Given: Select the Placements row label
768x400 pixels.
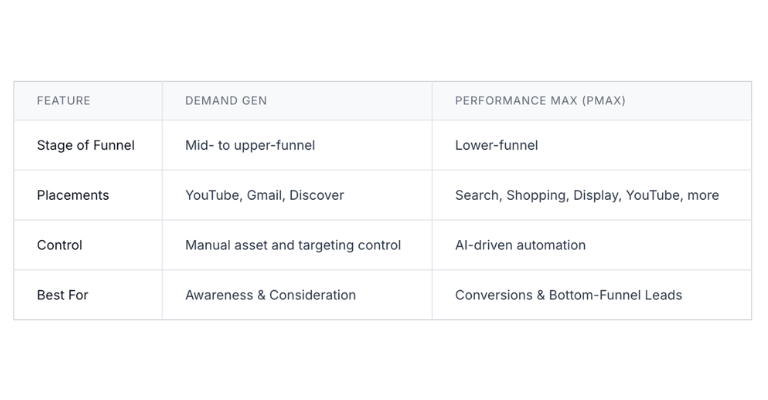Looking at the screenshot, I should click(x=73, y=195).
